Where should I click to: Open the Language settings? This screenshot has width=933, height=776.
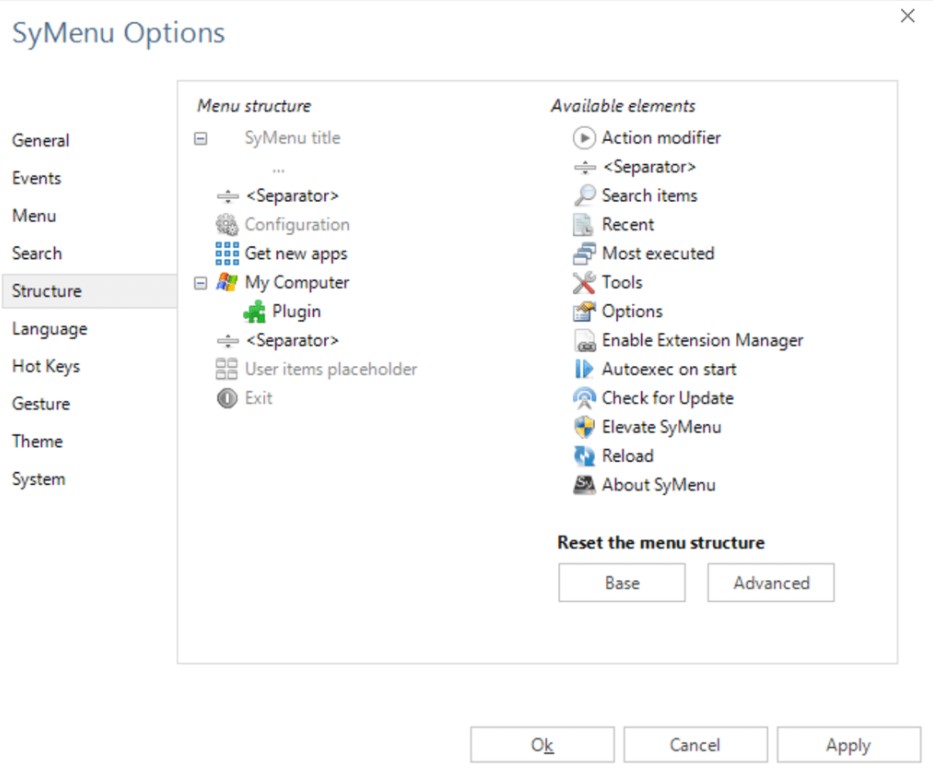click(x=49, y=329)
